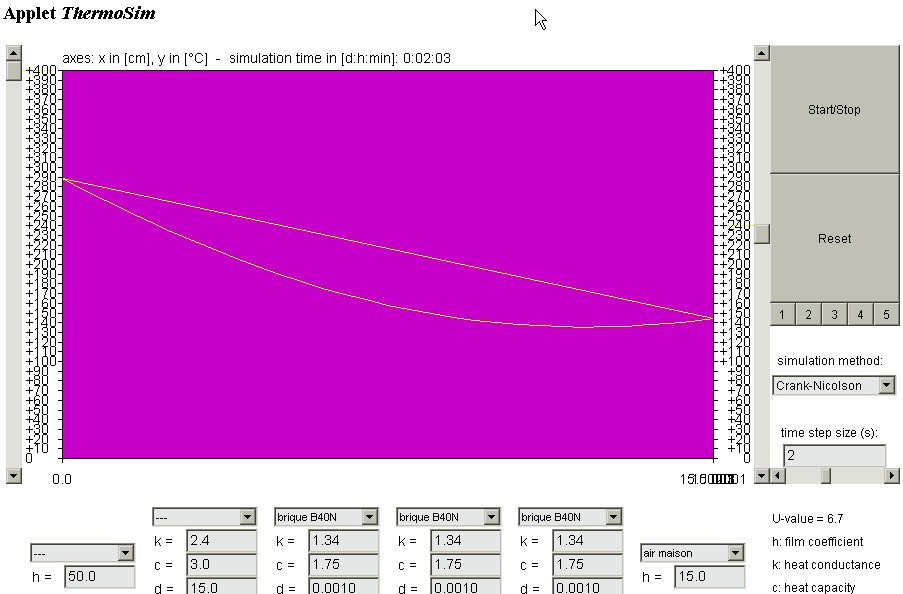
Task: Edit the k = 1.34 field of fourth layer
Action: (588, 540)
